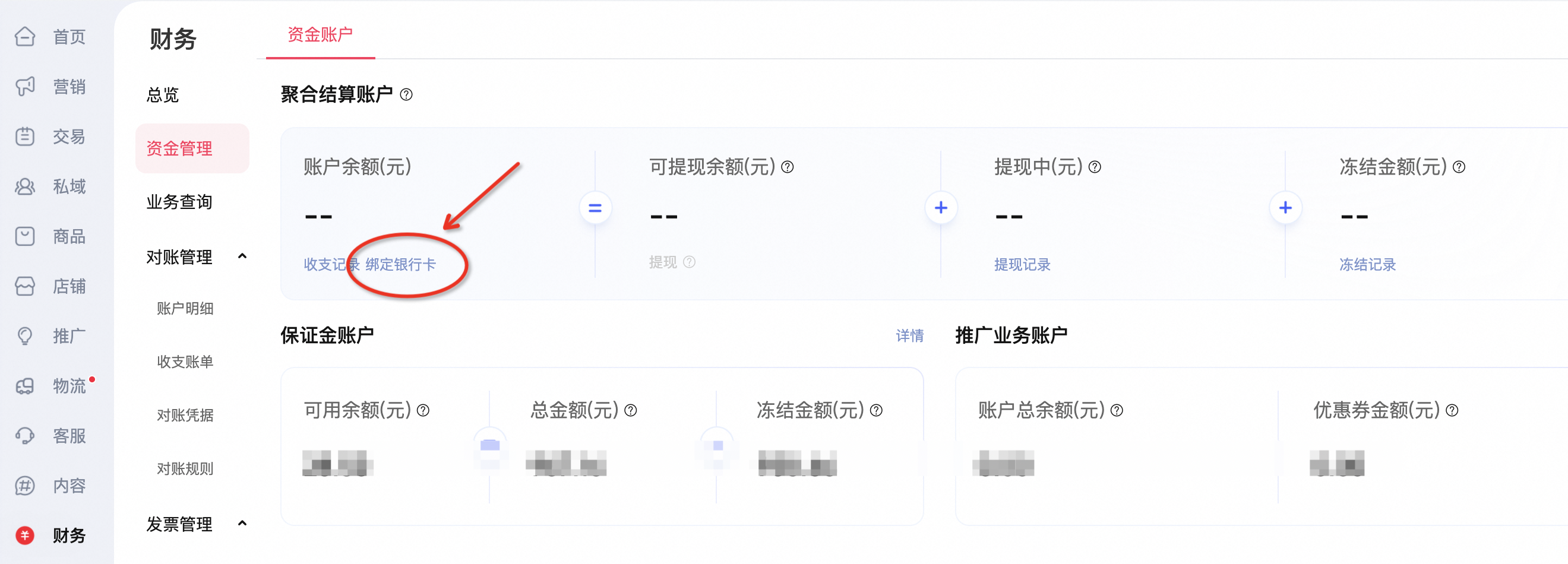Click the home (首页) house icon
This screenshot has width=1568, height=564.
25,36
